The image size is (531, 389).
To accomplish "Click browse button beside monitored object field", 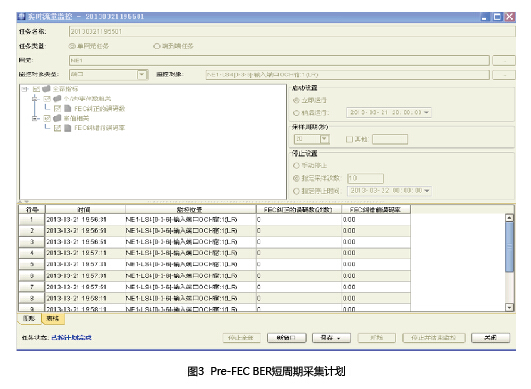I will click(504, 75).
